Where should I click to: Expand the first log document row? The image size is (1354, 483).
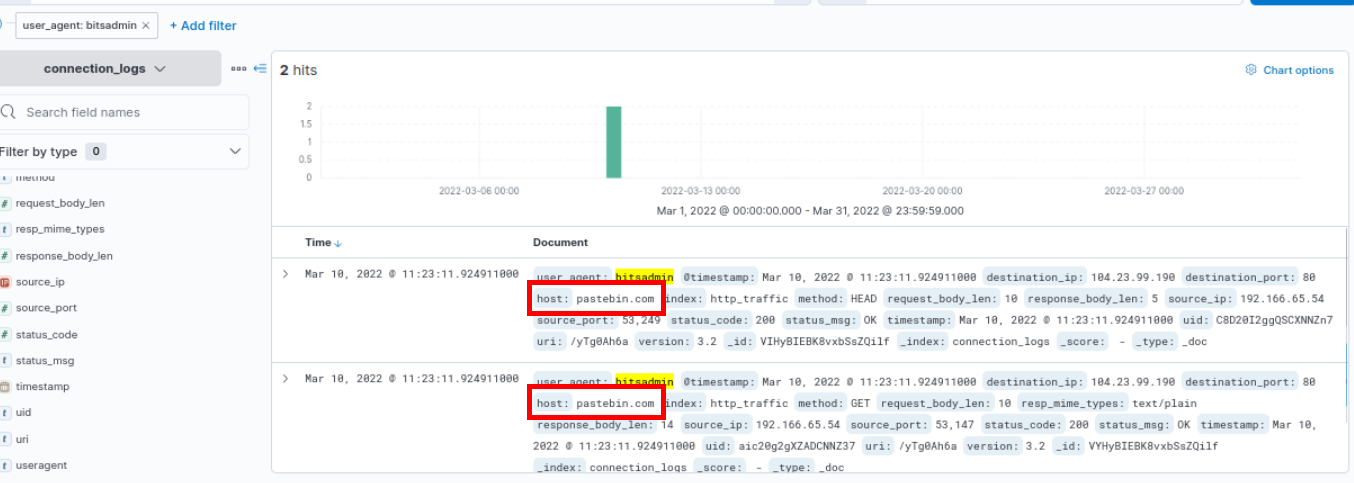point(286,274)
